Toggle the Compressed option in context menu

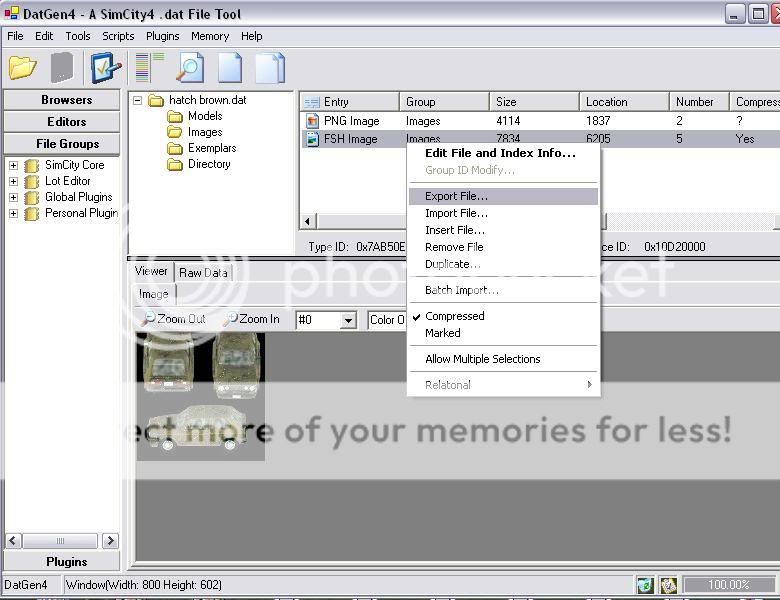point(454,316)
